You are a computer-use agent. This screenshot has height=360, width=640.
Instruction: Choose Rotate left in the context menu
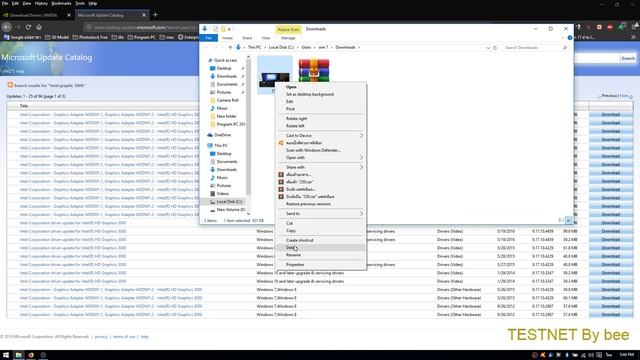pos(295,126)
